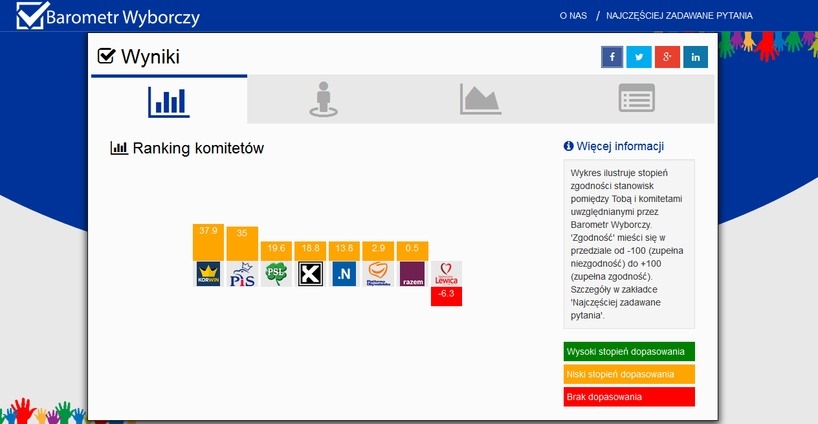The width and height of the screenshot is (818, 424).
Task: Select the .N Nowoczesna logo
Action: click(344, 274)
